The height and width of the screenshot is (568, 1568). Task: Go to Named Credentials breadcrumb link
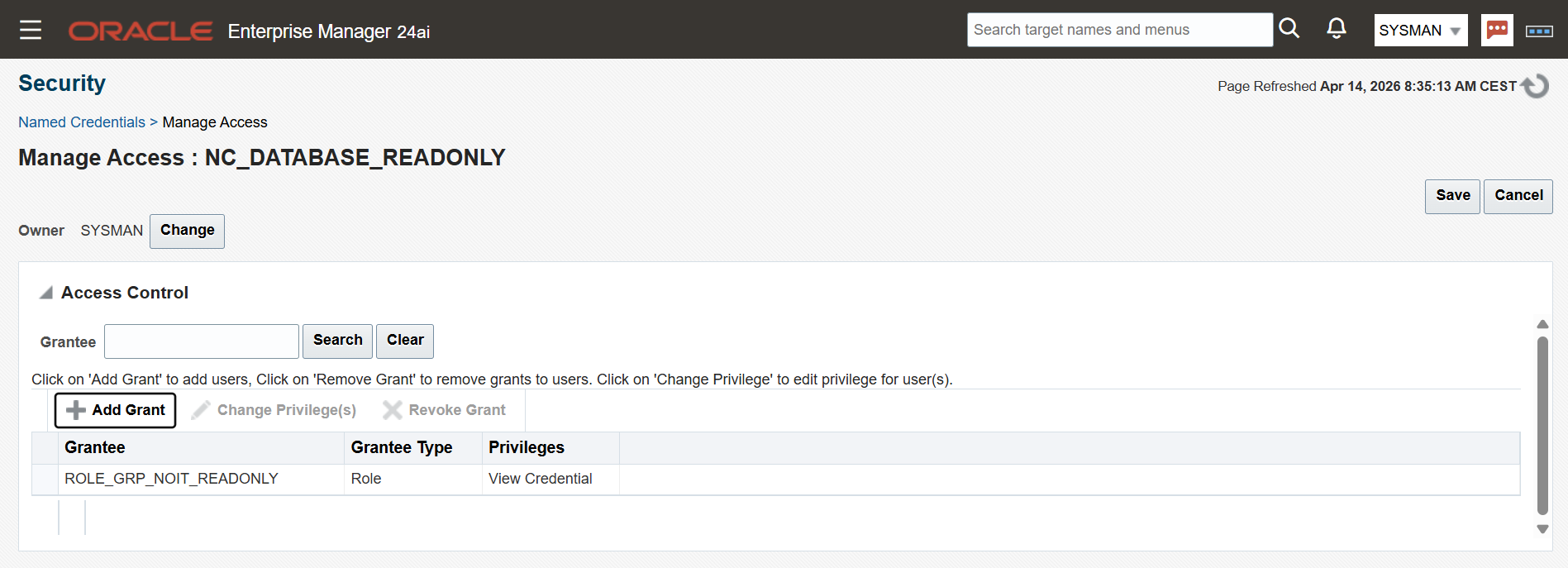pyautogui.click(x=82, y=122)
